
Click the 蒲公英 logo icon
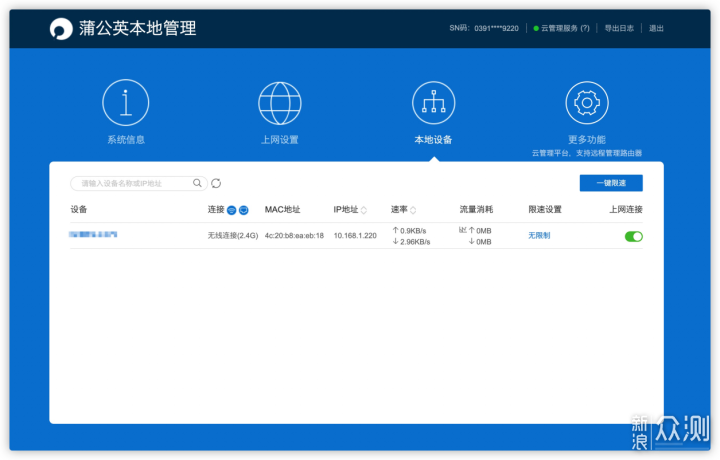coord(61,29)
